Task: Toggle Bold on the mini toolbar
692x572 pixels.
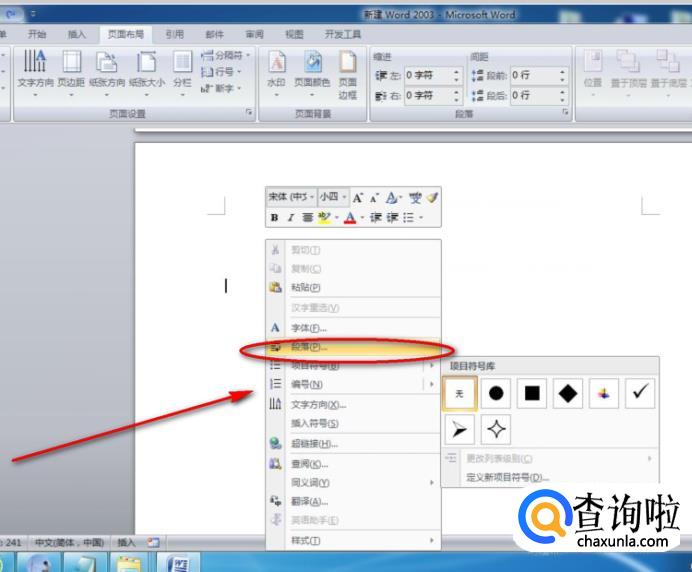Action: [x=275, y=217]
